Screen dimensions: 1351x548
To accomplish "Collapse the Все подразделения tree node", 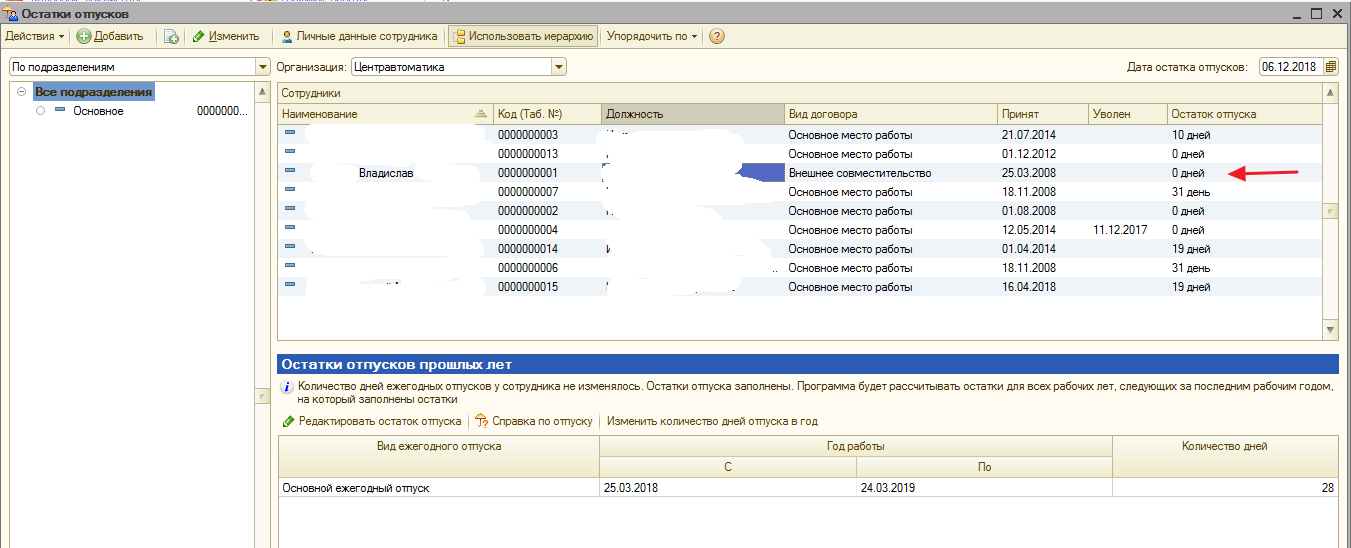I will click(21, 92).
